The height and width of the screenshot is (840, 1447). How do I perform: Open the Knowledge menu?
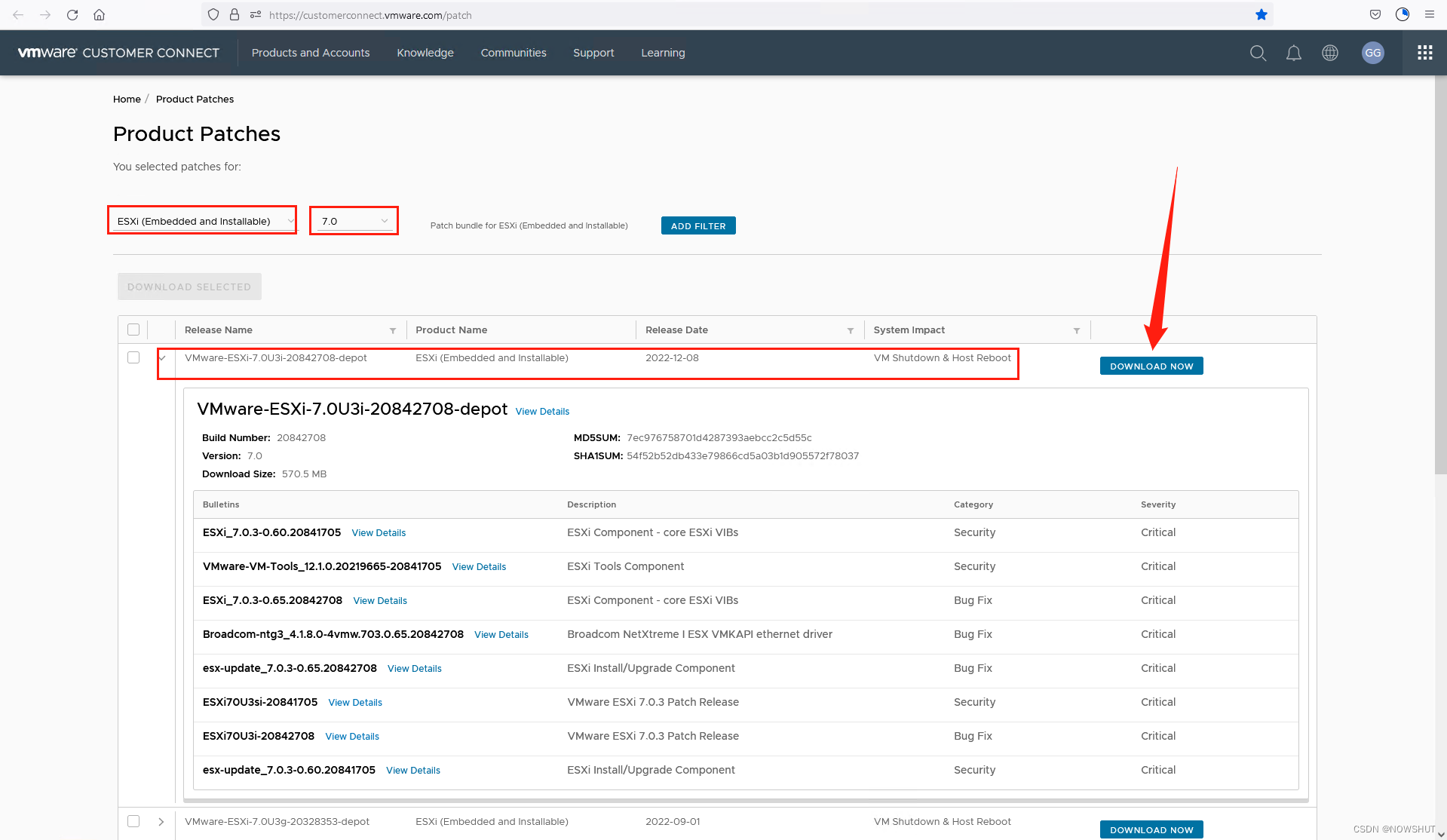tap(425, 53)
